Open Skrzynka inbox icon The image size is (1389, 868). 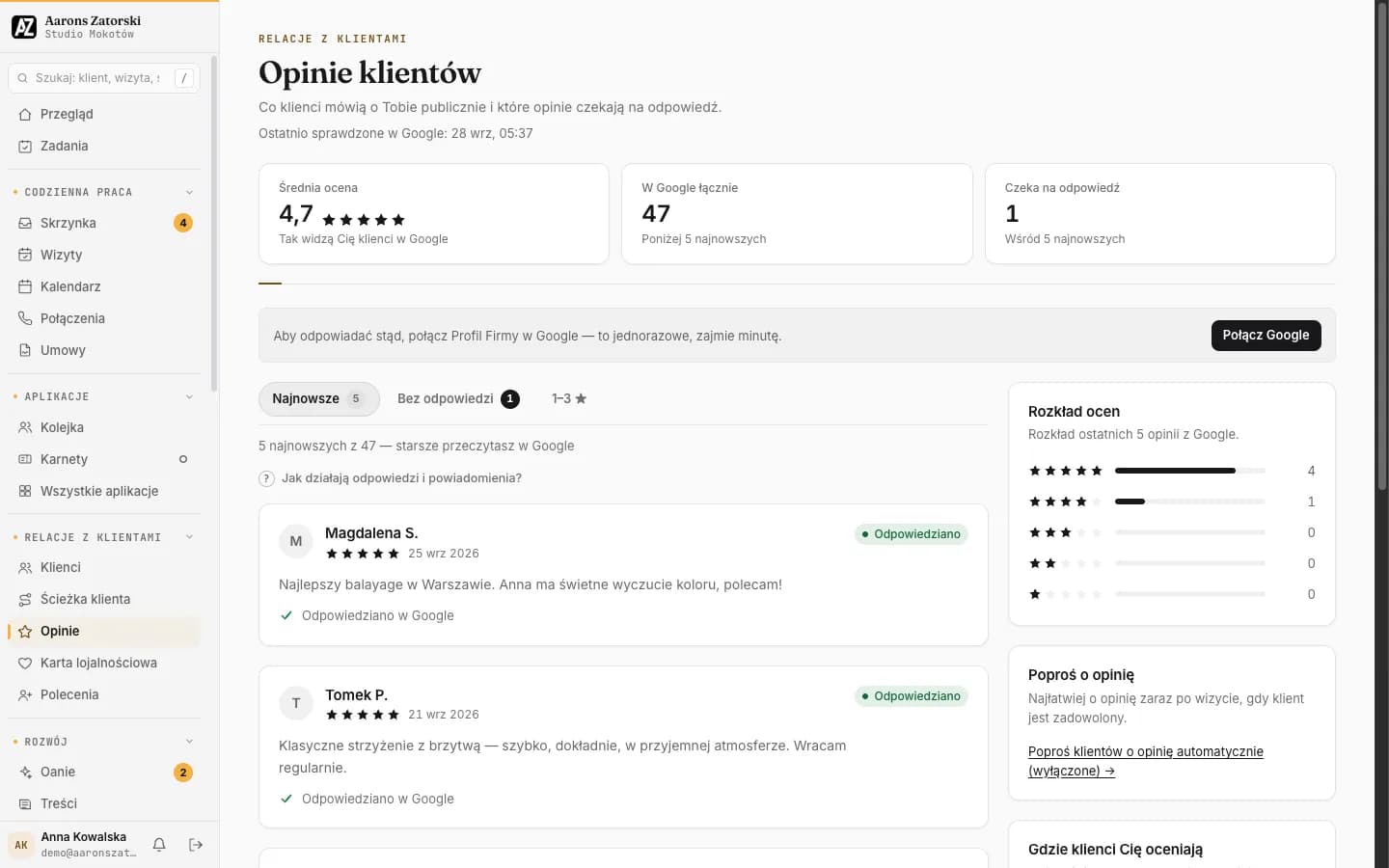click(x=25, y=223)
